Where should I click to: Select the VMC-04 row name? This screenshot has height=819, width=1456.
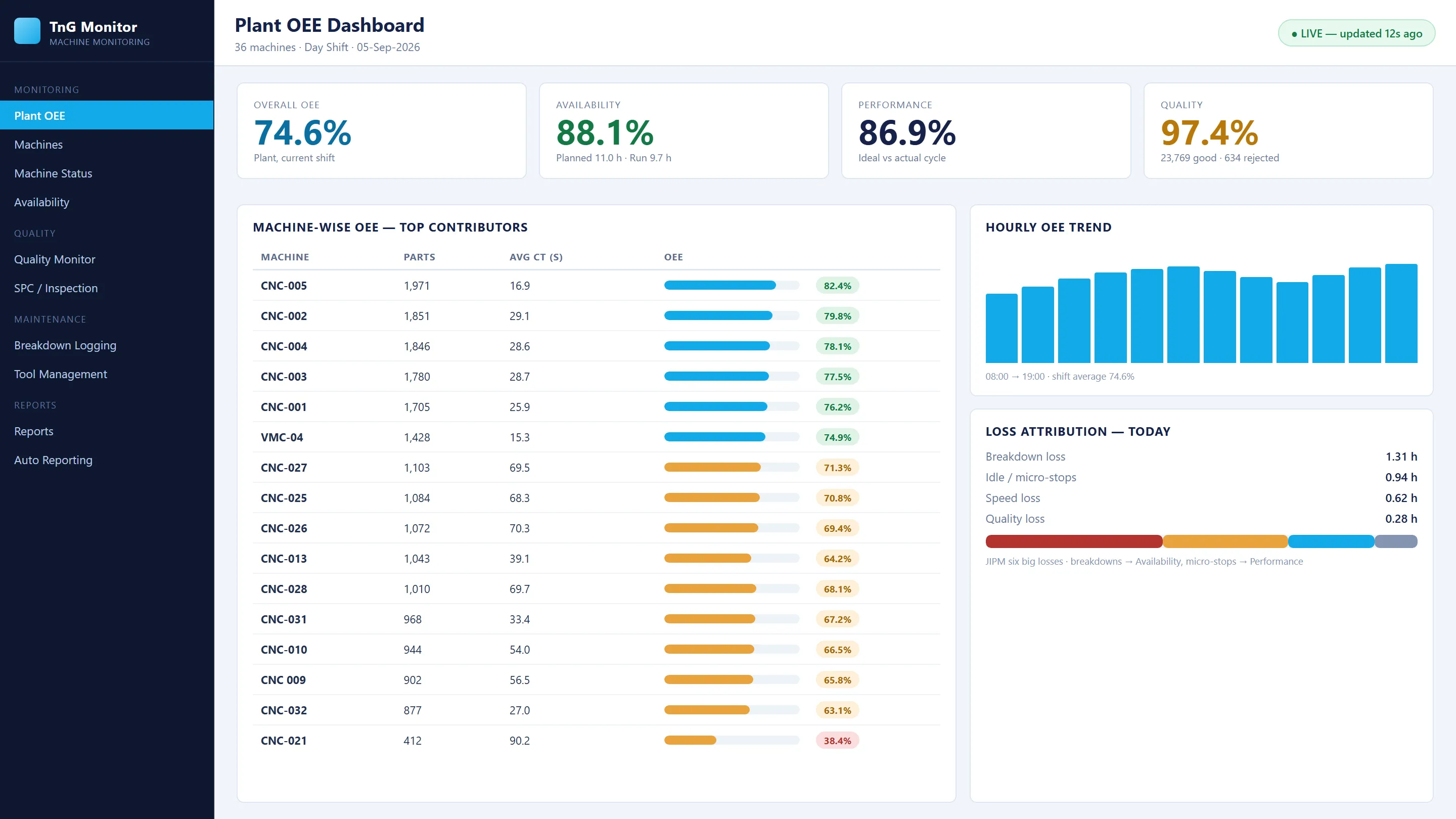tap(282, 437)
